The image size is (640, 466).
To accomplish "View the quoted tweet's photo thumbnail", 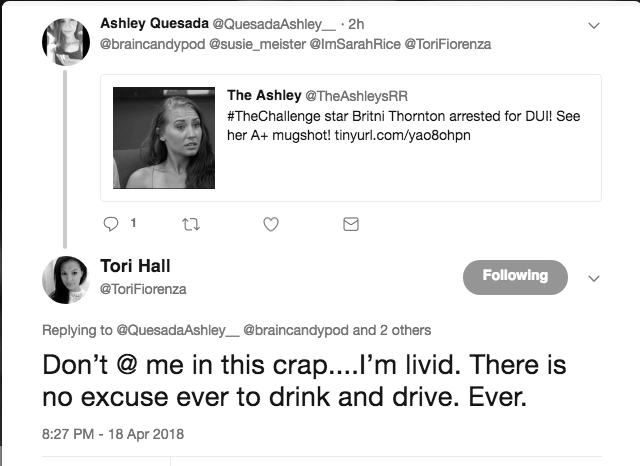I will pos(164,138).
